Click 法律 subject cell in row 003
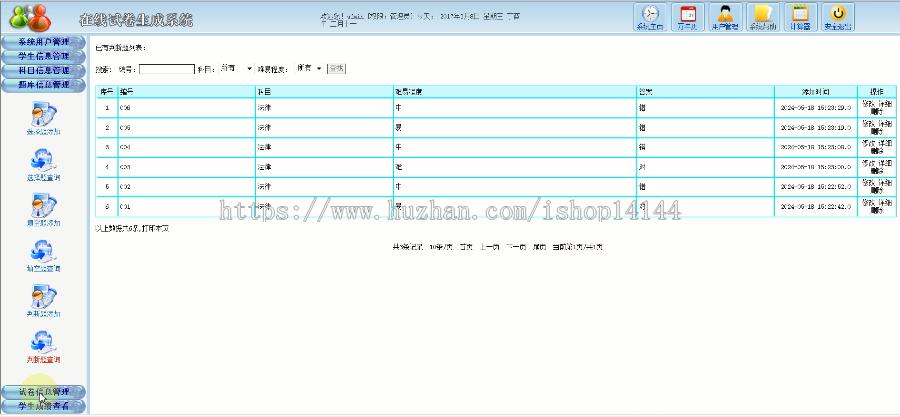 324,167
